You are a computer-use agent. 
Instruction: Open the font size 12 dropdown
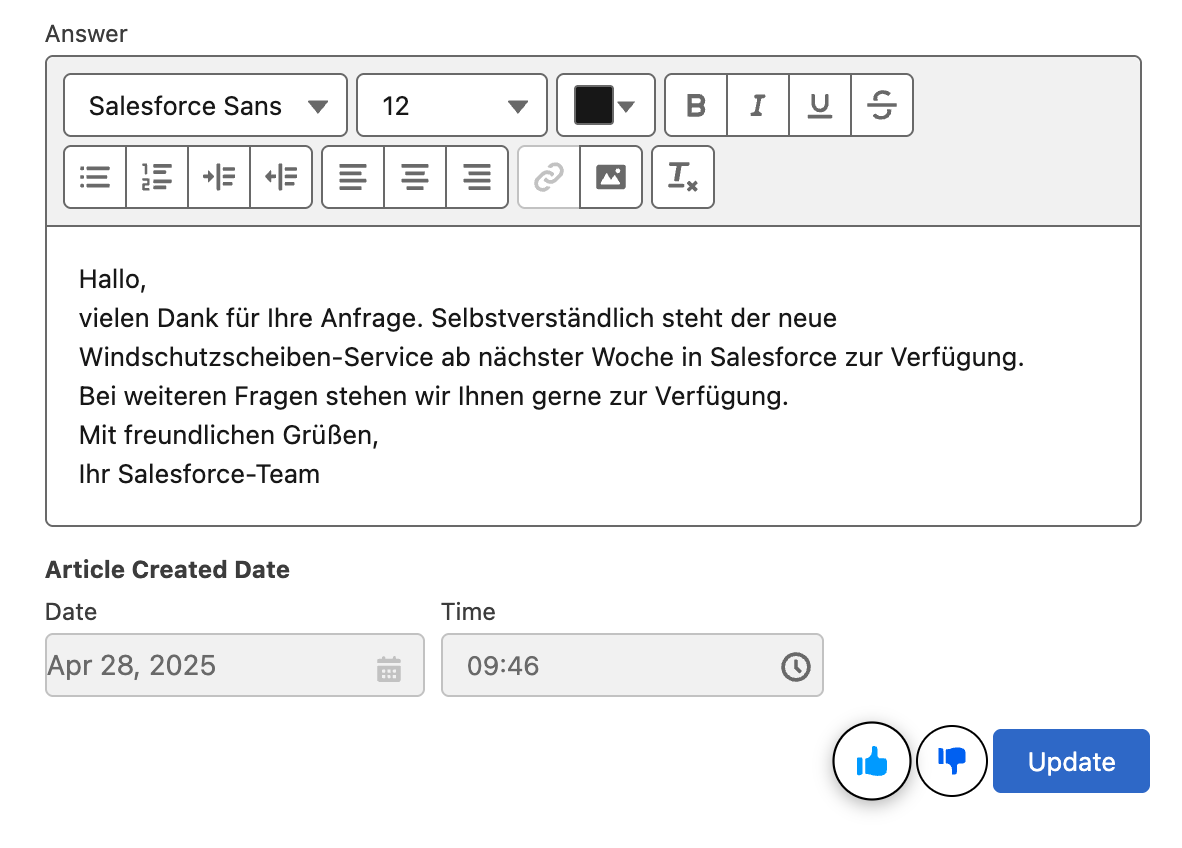pos(452,106)
